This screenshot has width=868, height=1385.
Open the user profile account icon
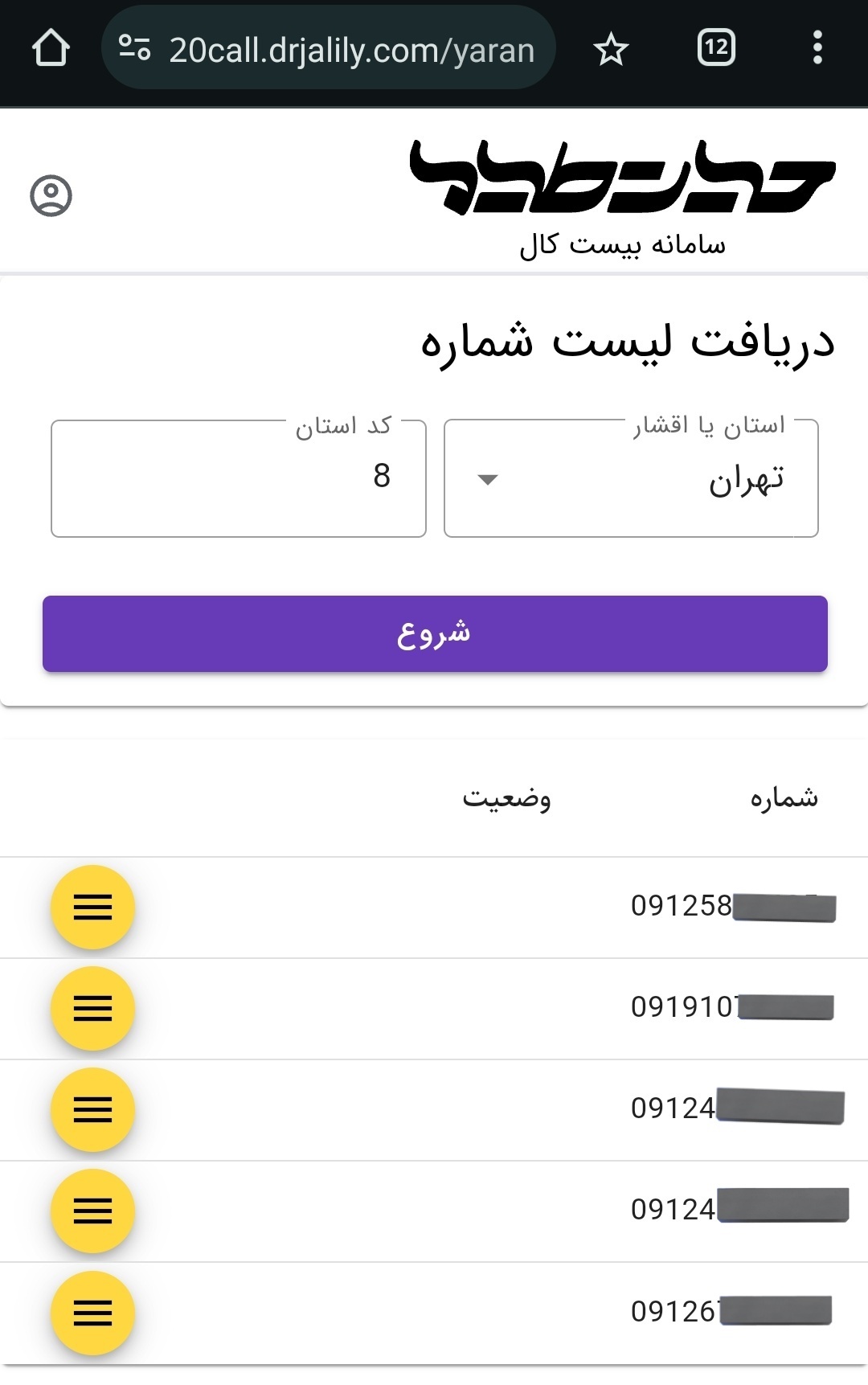[51, 195]
